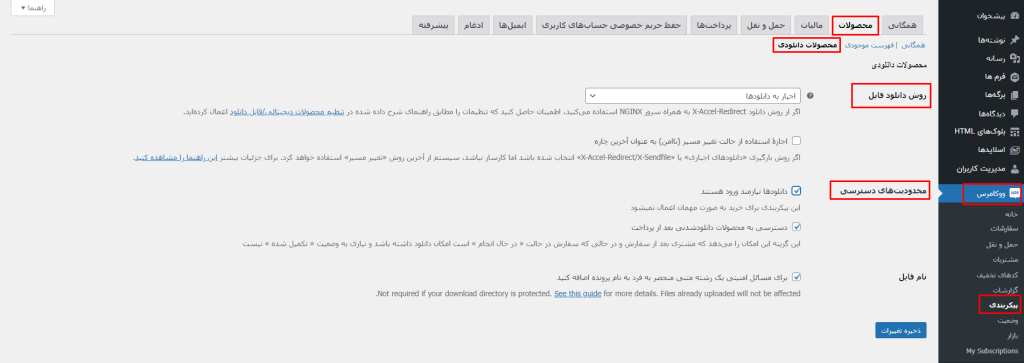Image resolution: width=1024 pixels, height=363 pixels.
Task: Click the اسلایدها slides icon
Action: 1014,150
